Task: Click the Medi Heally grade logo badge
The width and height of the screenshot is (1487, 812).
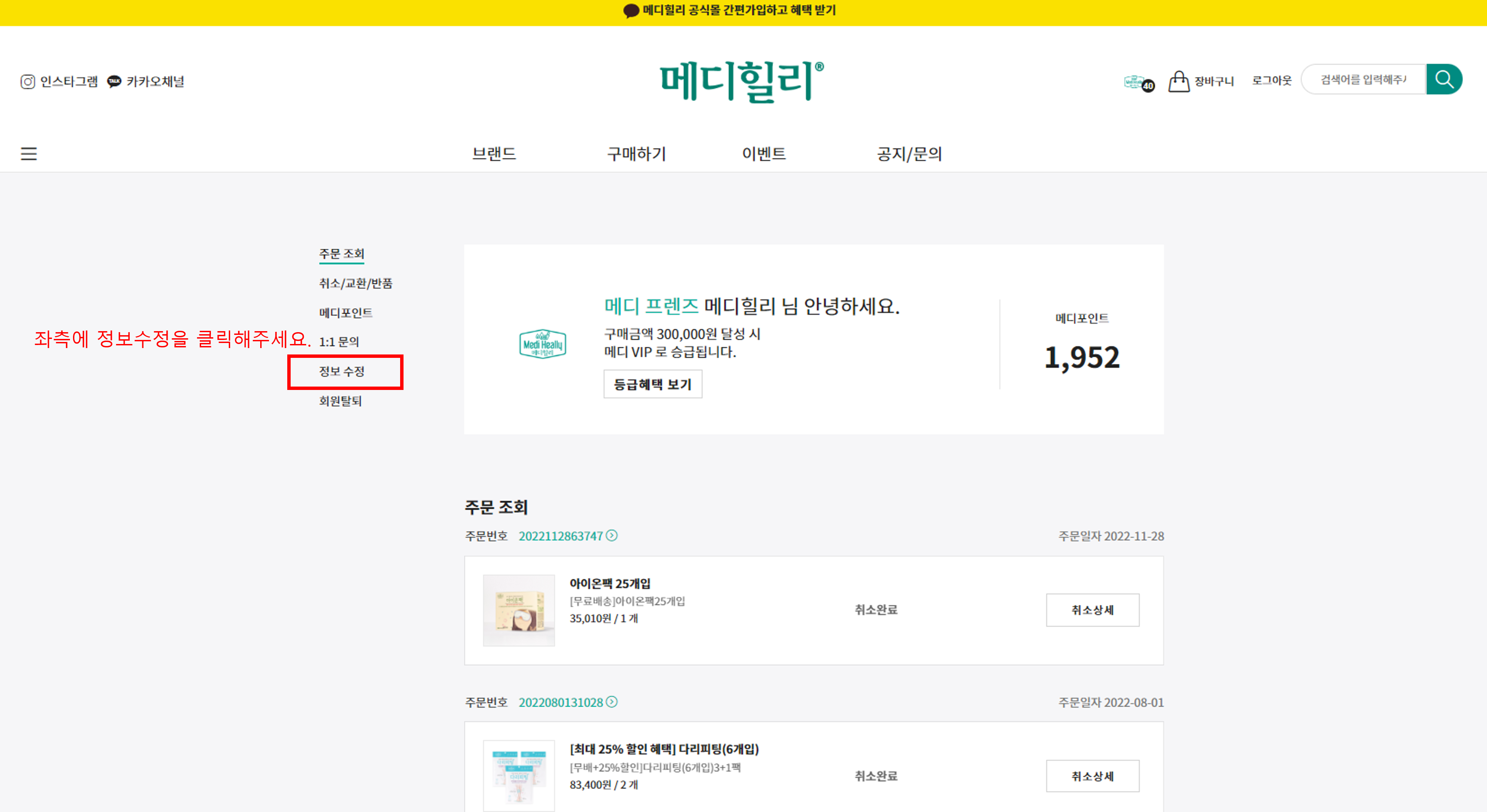Action: tap(542, 344)
